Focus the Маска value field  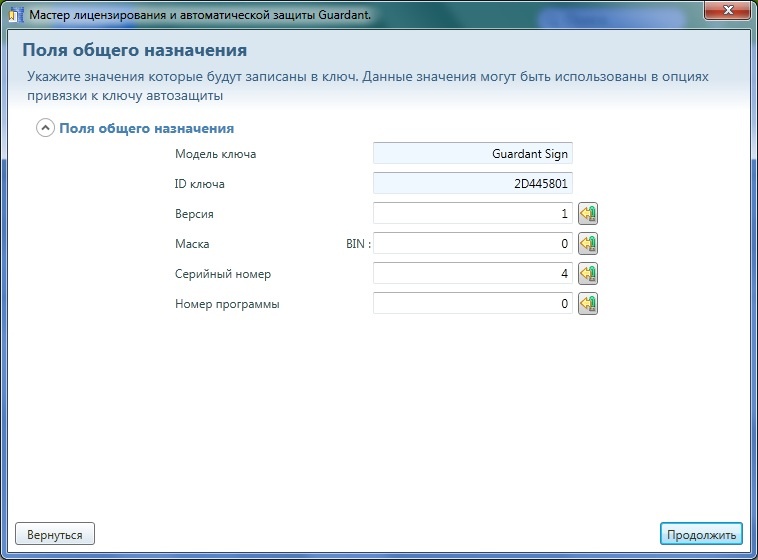pyautogui.click(x=472, y=244)
